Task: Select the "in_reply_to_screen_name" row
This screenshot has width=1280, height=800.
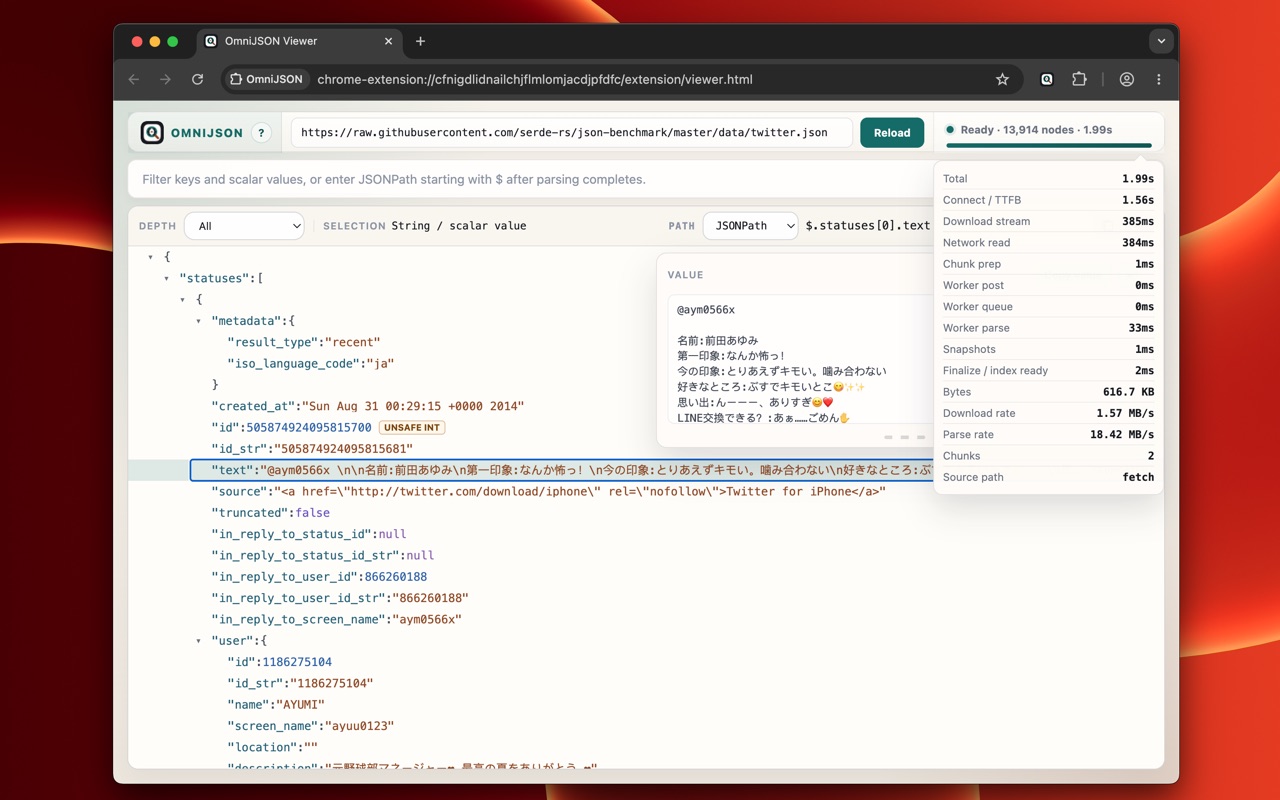Action: 336,619
